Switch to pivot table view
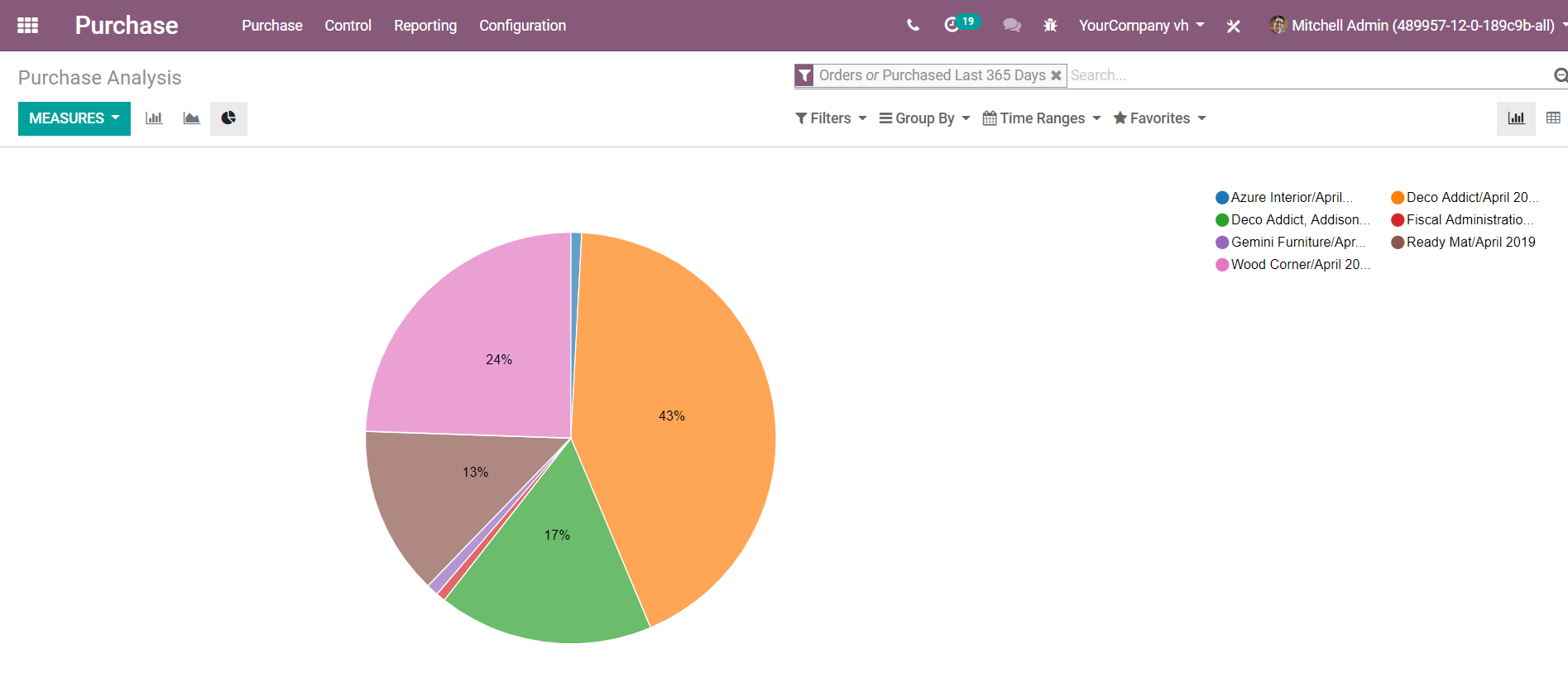 tap(1553, 118)
